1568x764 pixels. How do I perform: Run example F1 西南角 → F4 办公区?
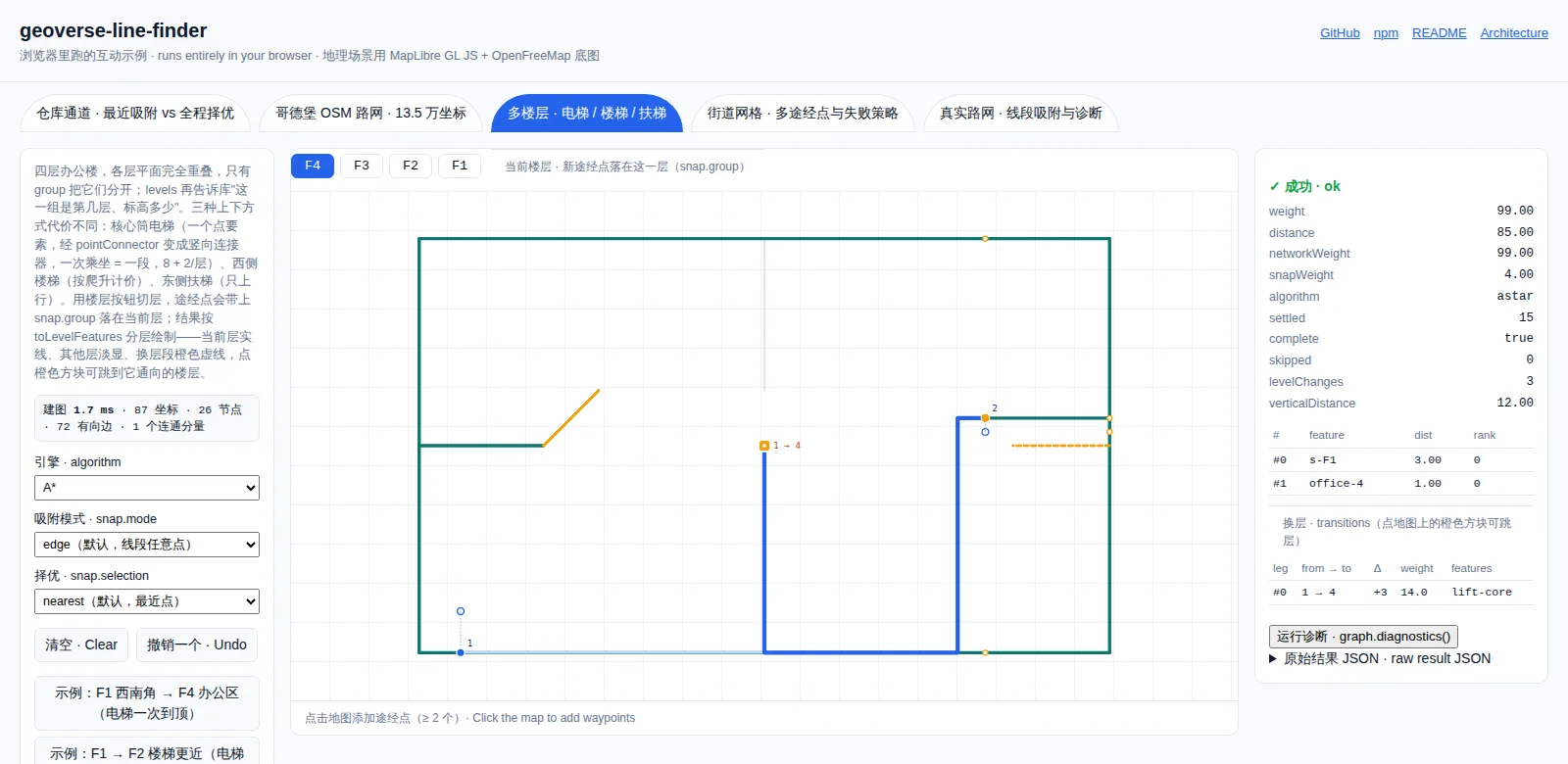[147, 703]
